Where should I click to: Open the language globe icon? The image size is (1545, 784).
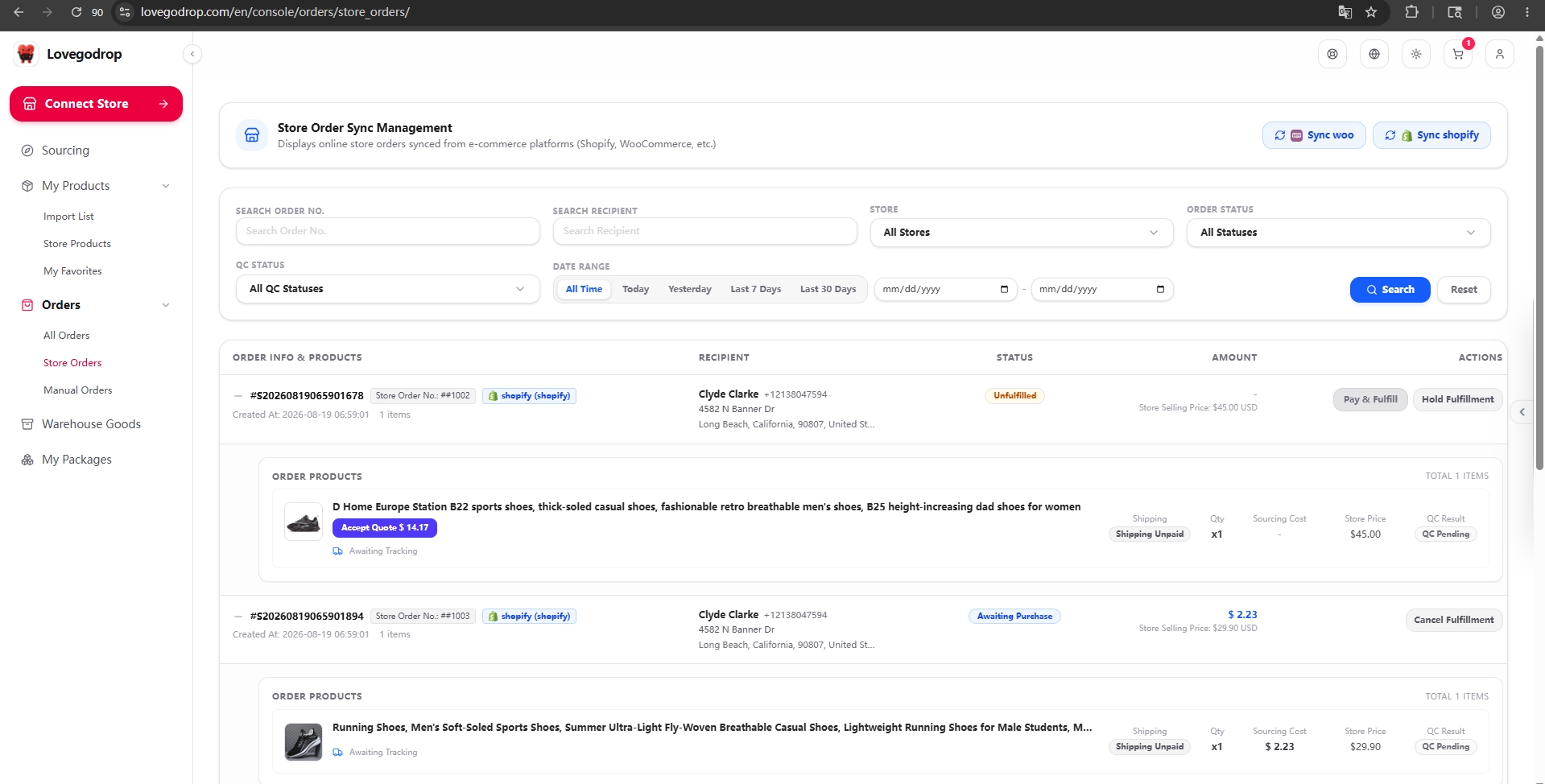click(x=1374, y=54)
